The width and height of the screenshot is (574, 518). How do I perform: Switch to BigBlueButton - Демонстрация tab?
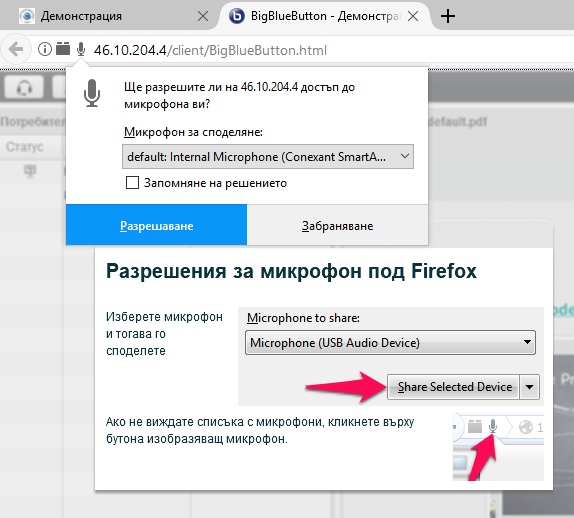[x=326, y=16]
